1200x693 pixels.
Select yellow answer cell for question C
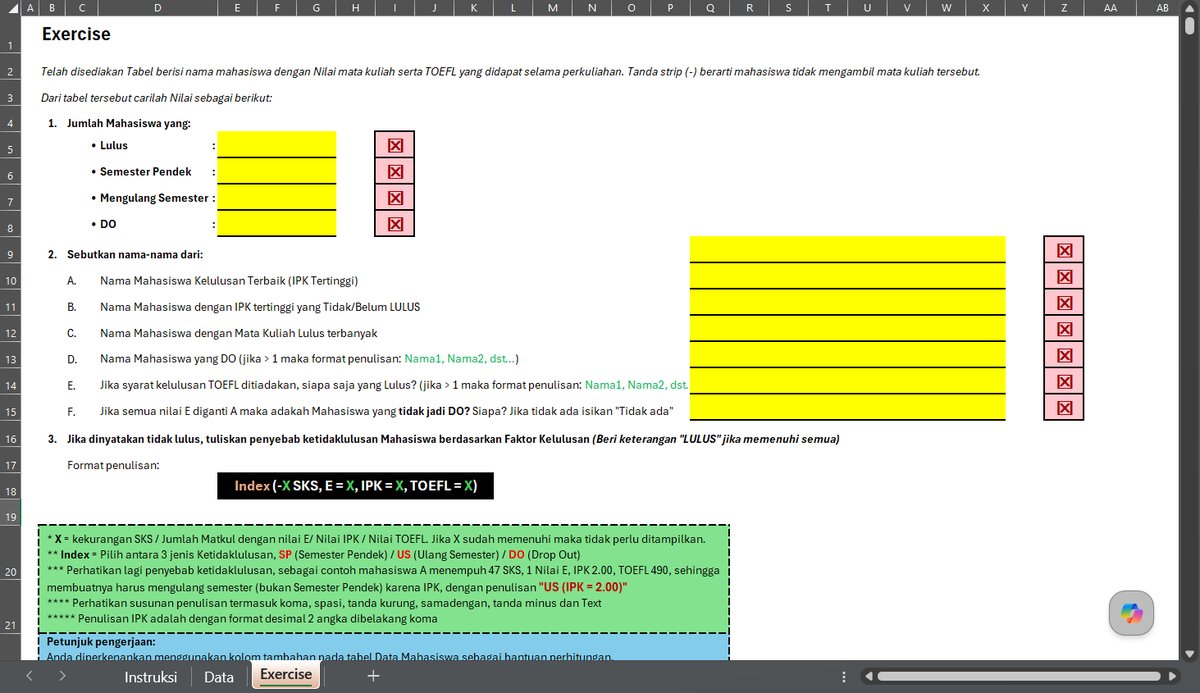848,329
